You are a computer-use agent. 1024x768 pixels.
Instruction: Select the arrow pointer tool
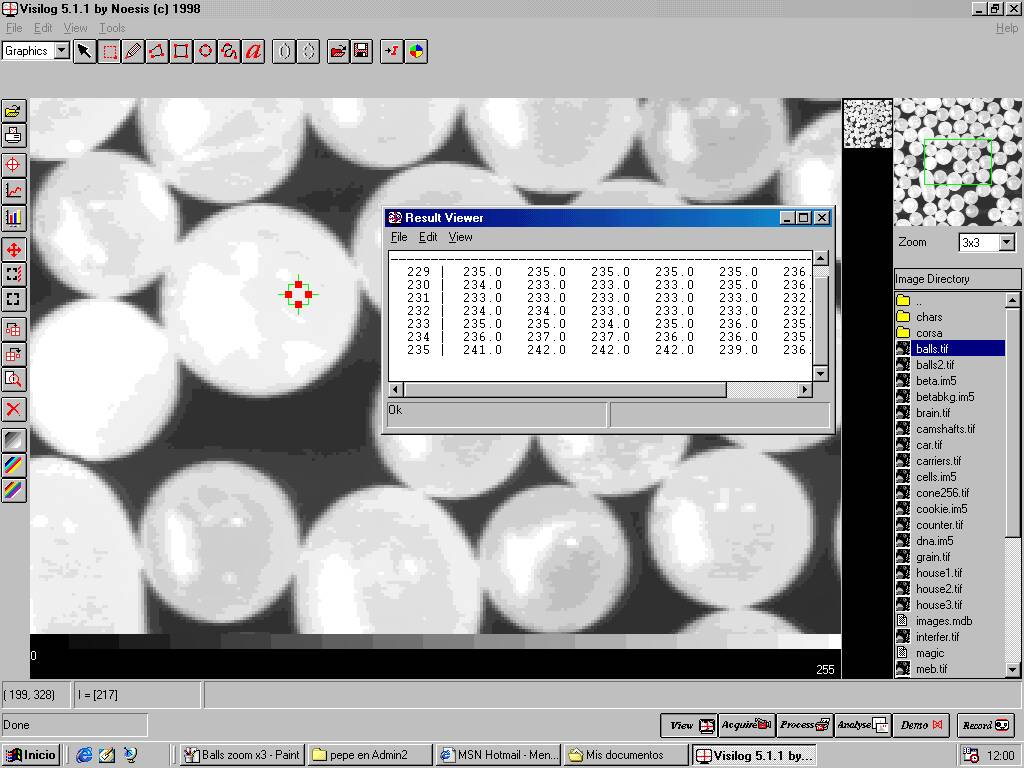click(x=85, y=51)
